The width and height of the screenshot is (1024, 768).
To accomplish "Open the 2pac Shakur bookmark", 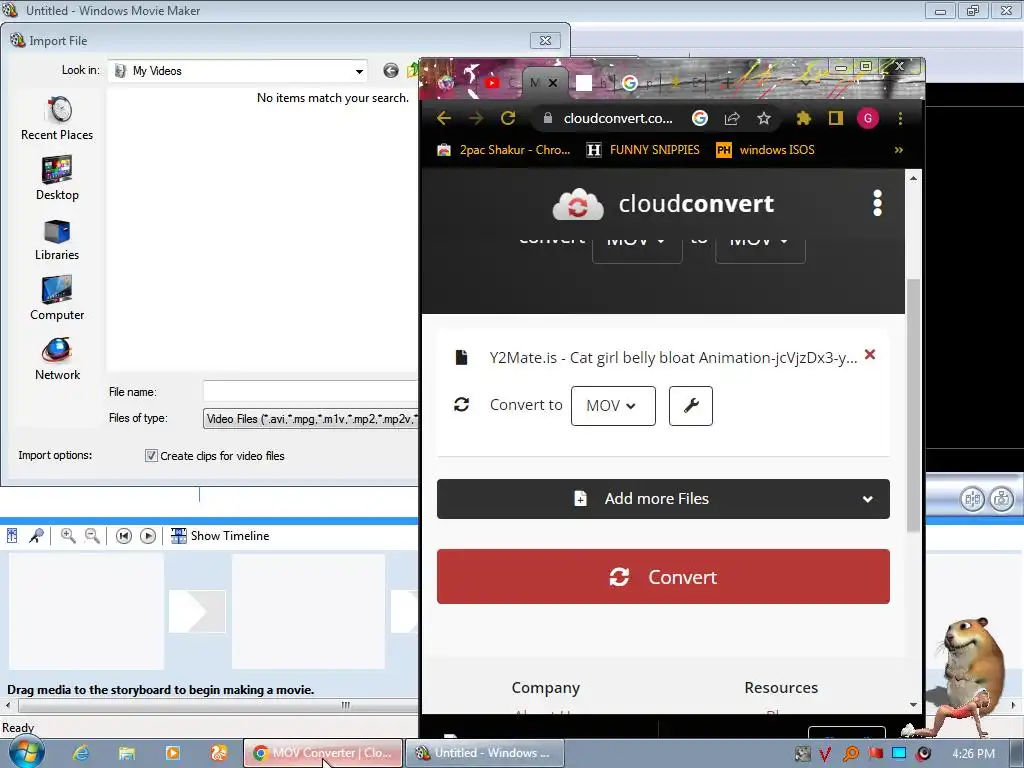I will click(x=504, y=150).
